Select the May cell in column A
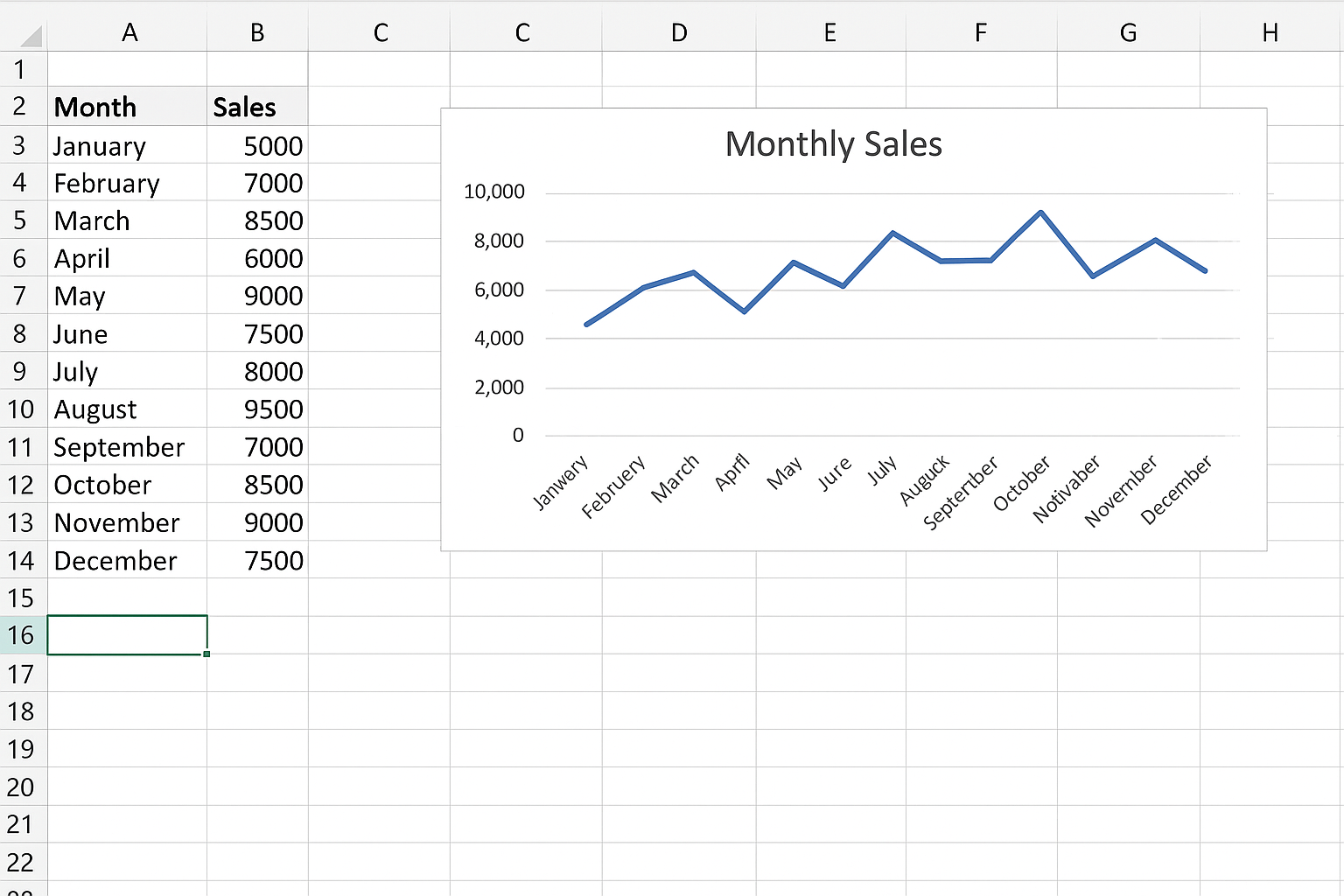Image resolution: width=1344 pixels, height=896 pixels. pyautogui.click(x=128, y=296)
